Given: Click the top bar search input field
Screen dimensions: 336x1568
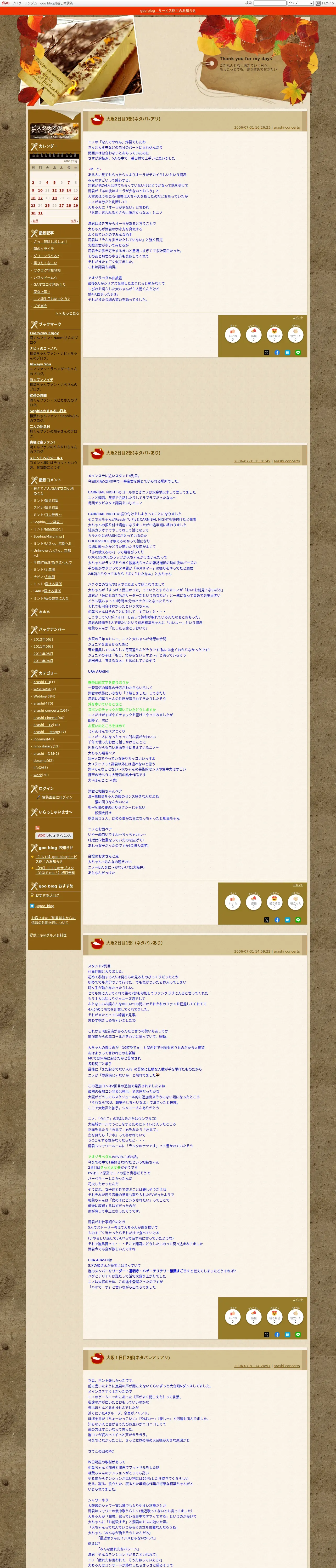Looking at the screenshot, I should 270,3.
